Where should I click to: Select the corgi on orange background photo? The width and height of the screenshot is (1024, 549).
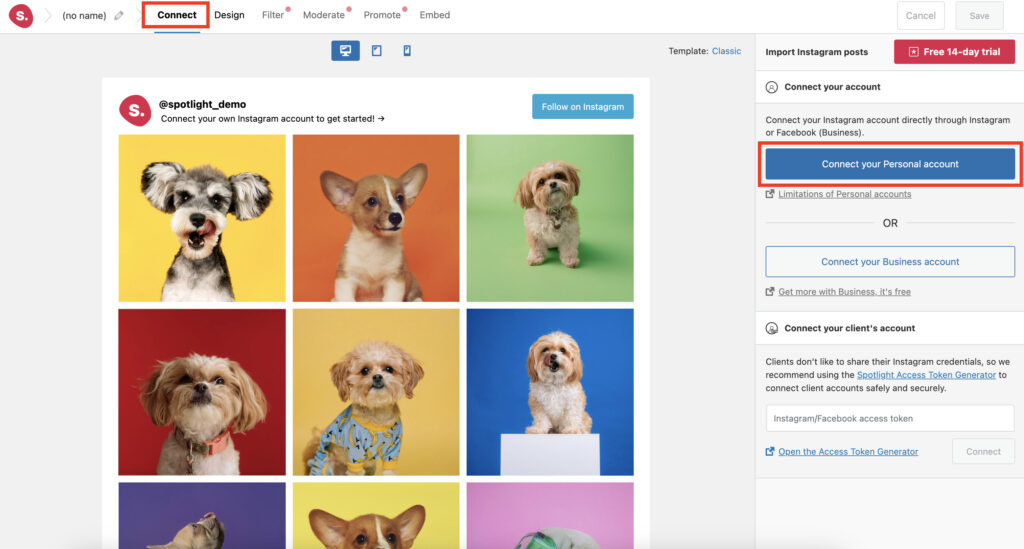pos(376,218)
